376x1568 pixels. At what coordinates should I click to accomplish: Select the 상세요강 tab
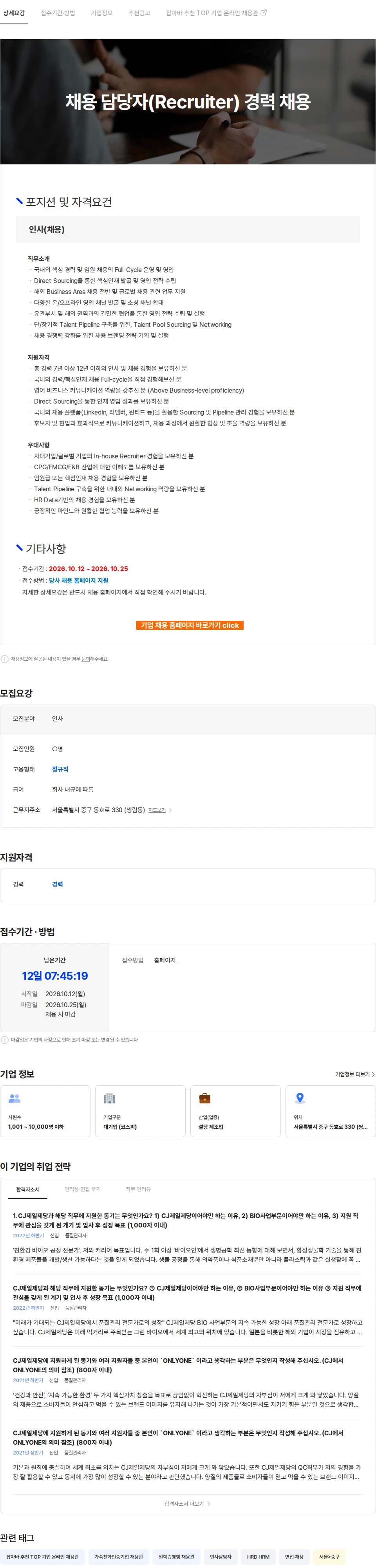click(14, 13)
